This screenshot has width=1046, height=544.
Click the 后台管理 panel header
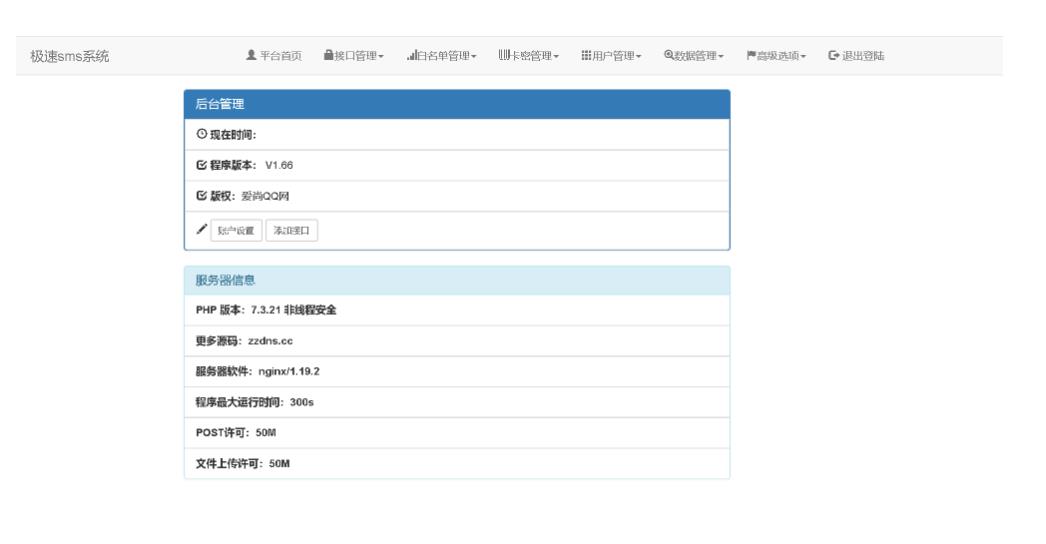point(456,104)
